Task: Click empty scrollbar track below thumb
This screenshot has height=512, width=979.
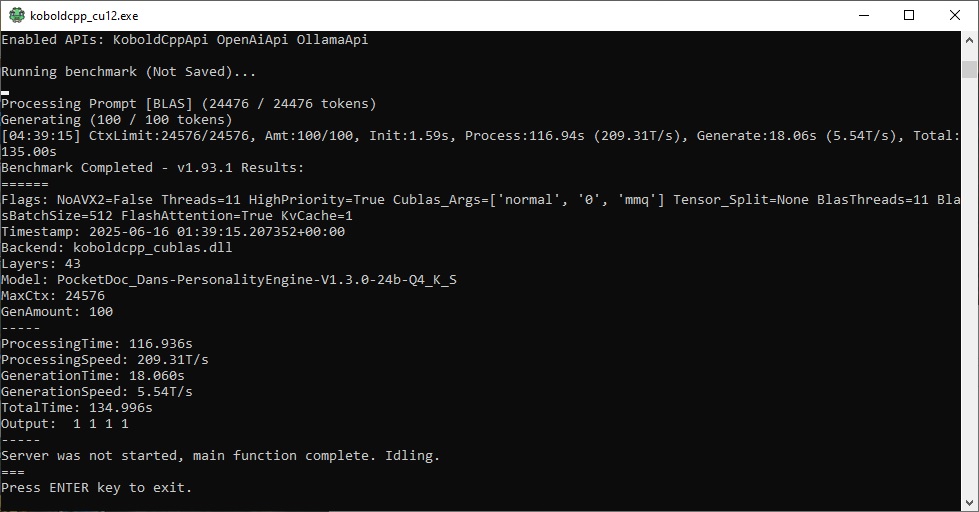Action: pyautogui.click(x=969, y=285)
